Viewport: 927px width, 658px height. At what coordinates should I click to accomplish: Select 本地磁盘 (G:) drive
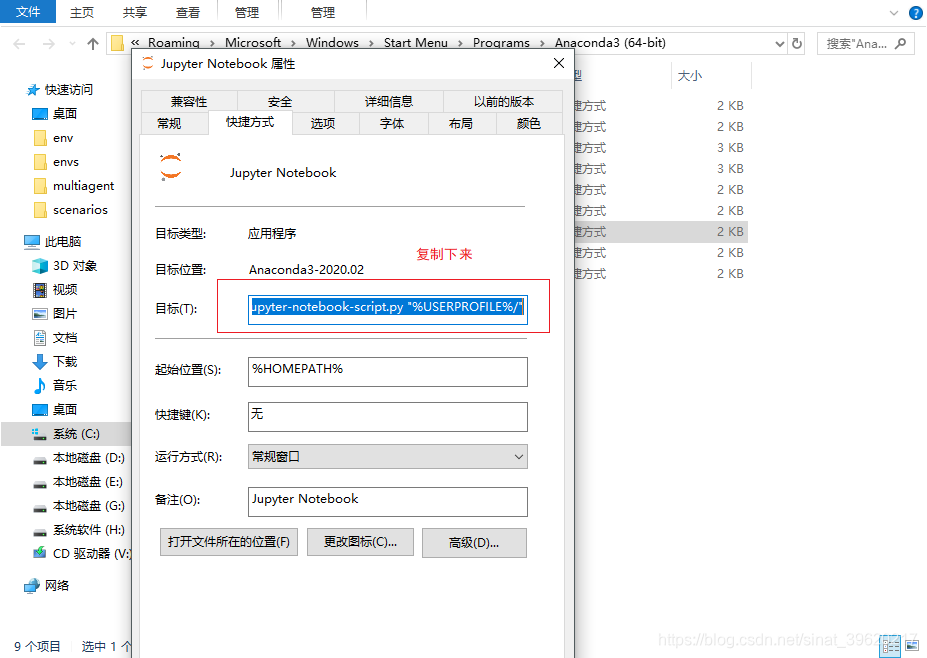tap(78, 506)
